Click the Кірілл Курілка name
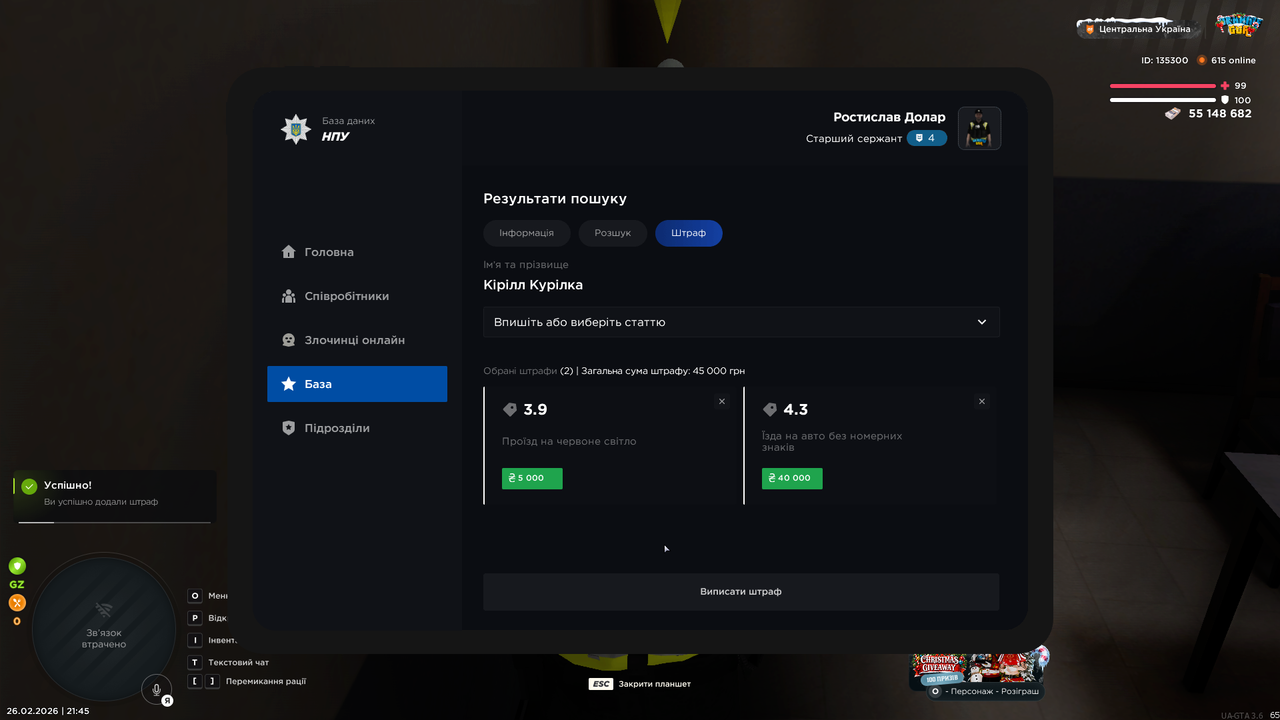 coord(533,285)
